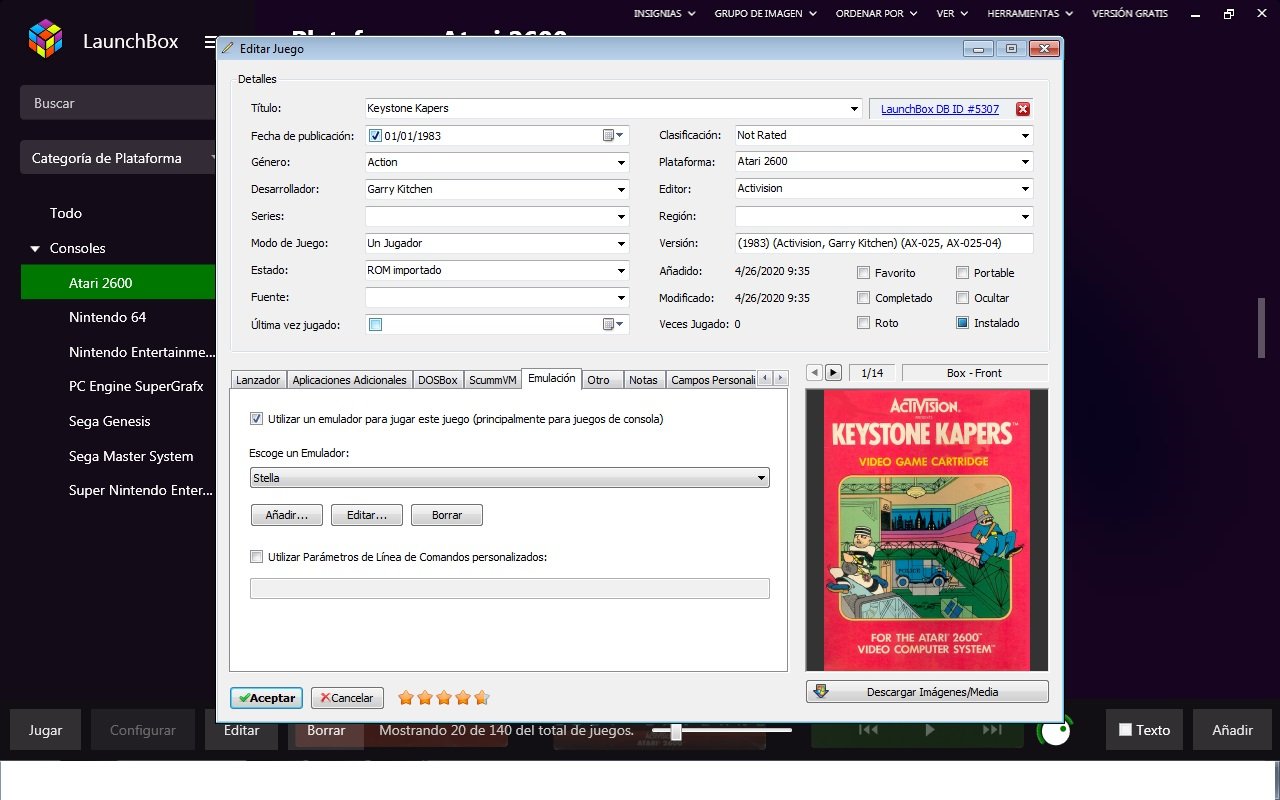Open calendar picker for Última vez jugado
This screenshot has width=1280, height=800.
pyautogui.click(x=612, y=324)
